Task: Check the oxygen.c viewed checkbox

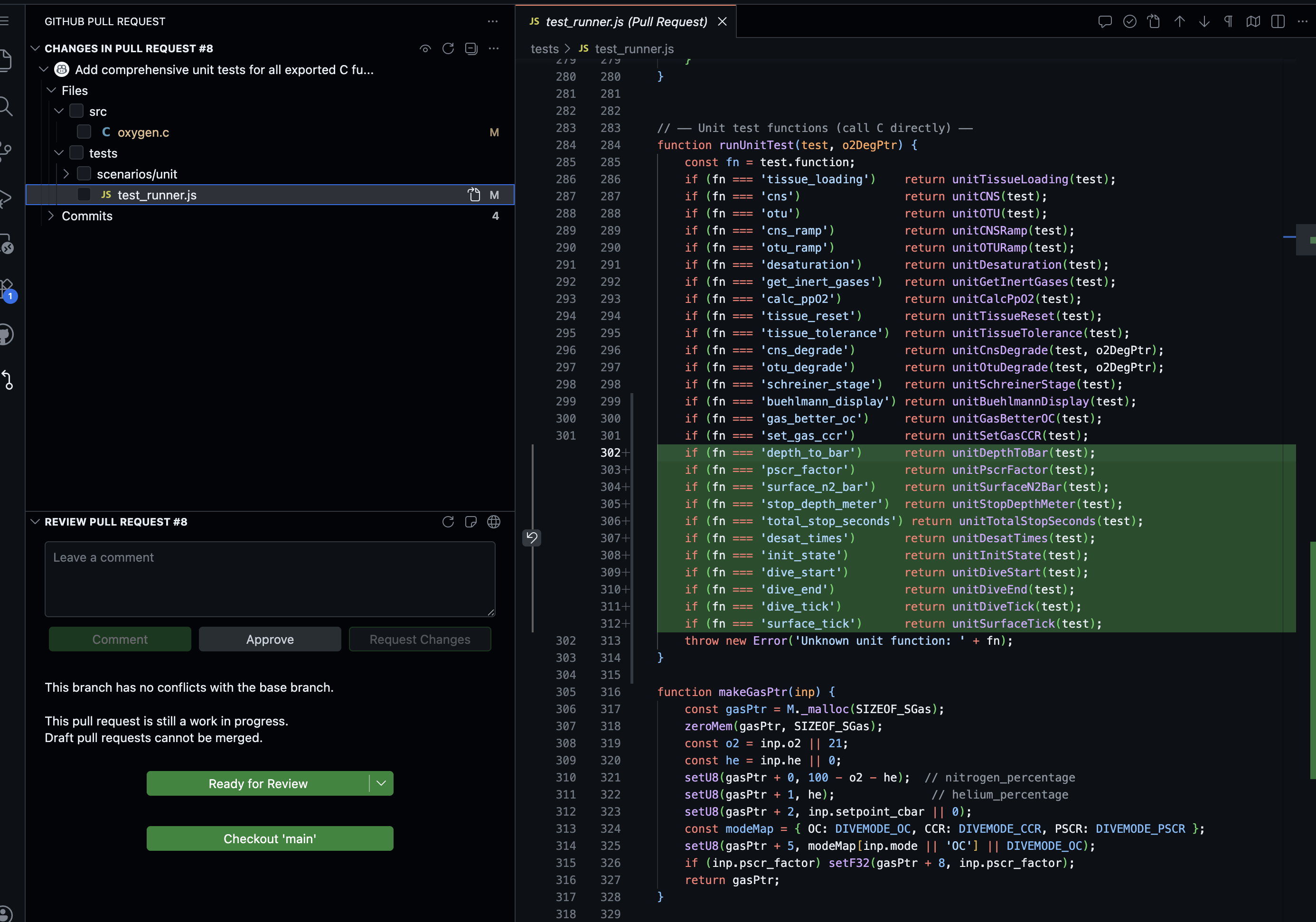Action: 84,132
